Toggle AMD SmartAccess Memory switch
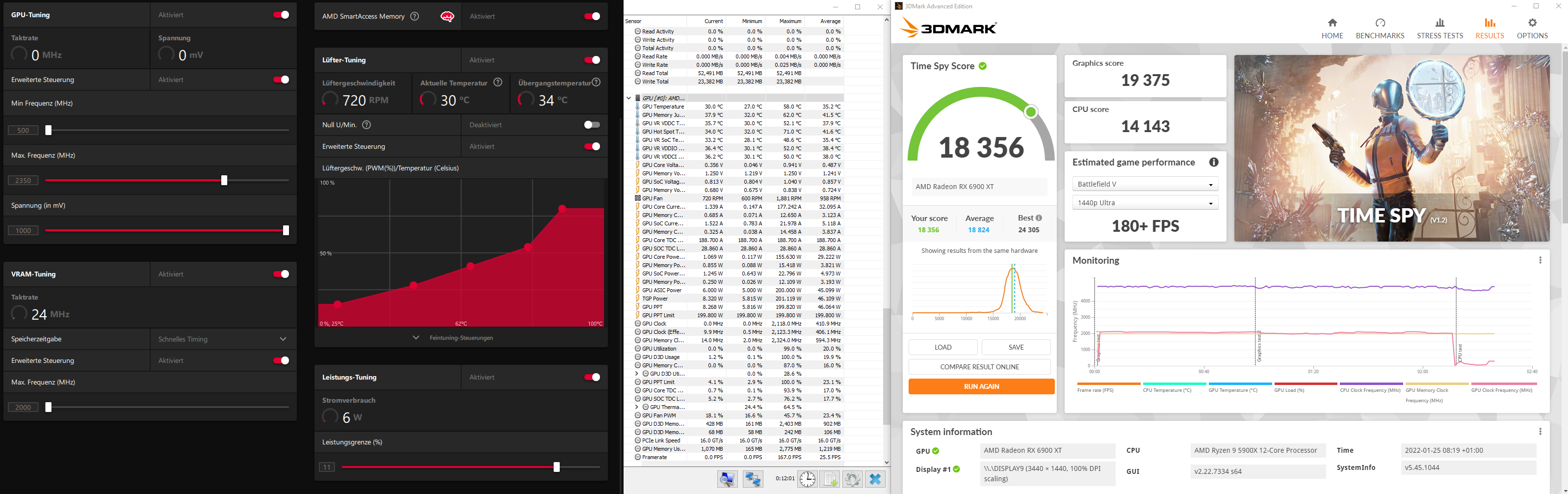Screen dimensions: 1568x494 click(592, 16)
